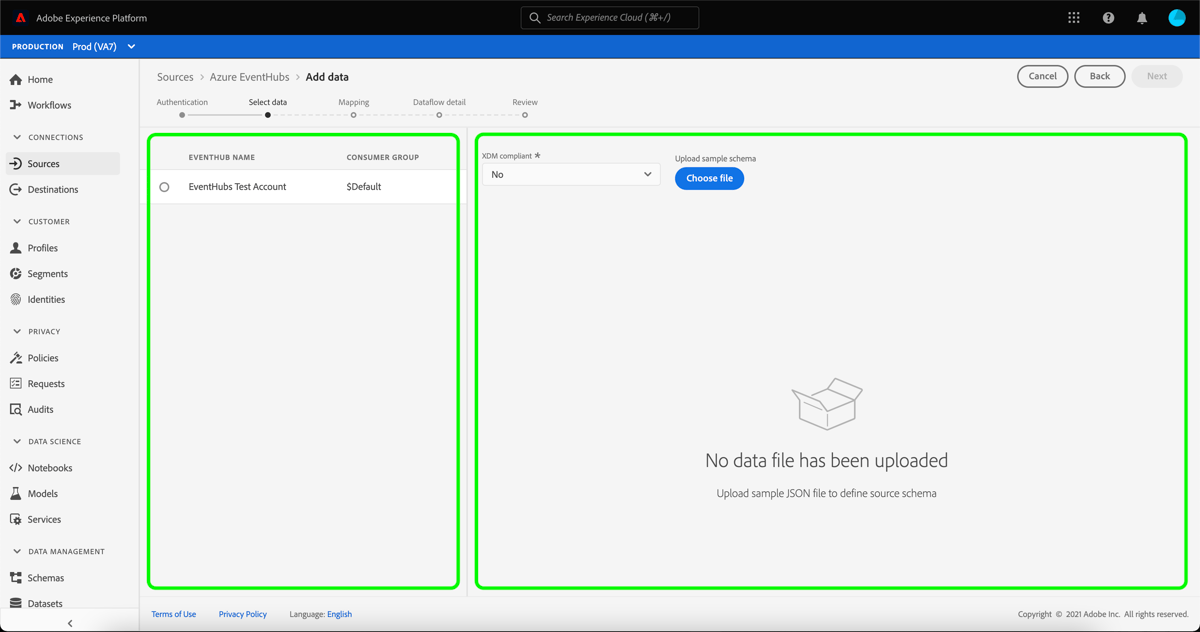Open the Identities section
Image resolution: width=1200 pixels, height=632 pixels.
(x=47, y=299)
